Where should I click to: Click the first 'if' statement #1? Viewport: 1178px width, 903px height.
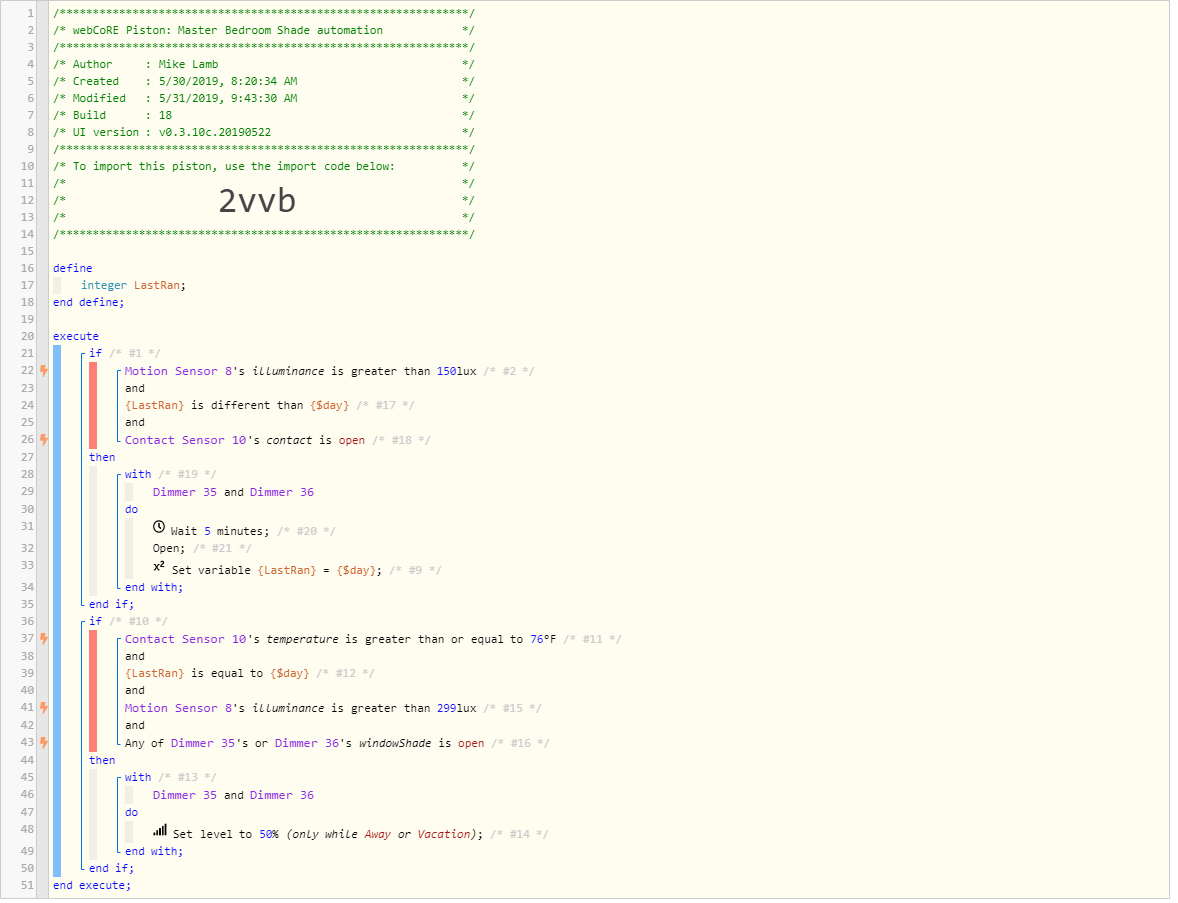95,354
